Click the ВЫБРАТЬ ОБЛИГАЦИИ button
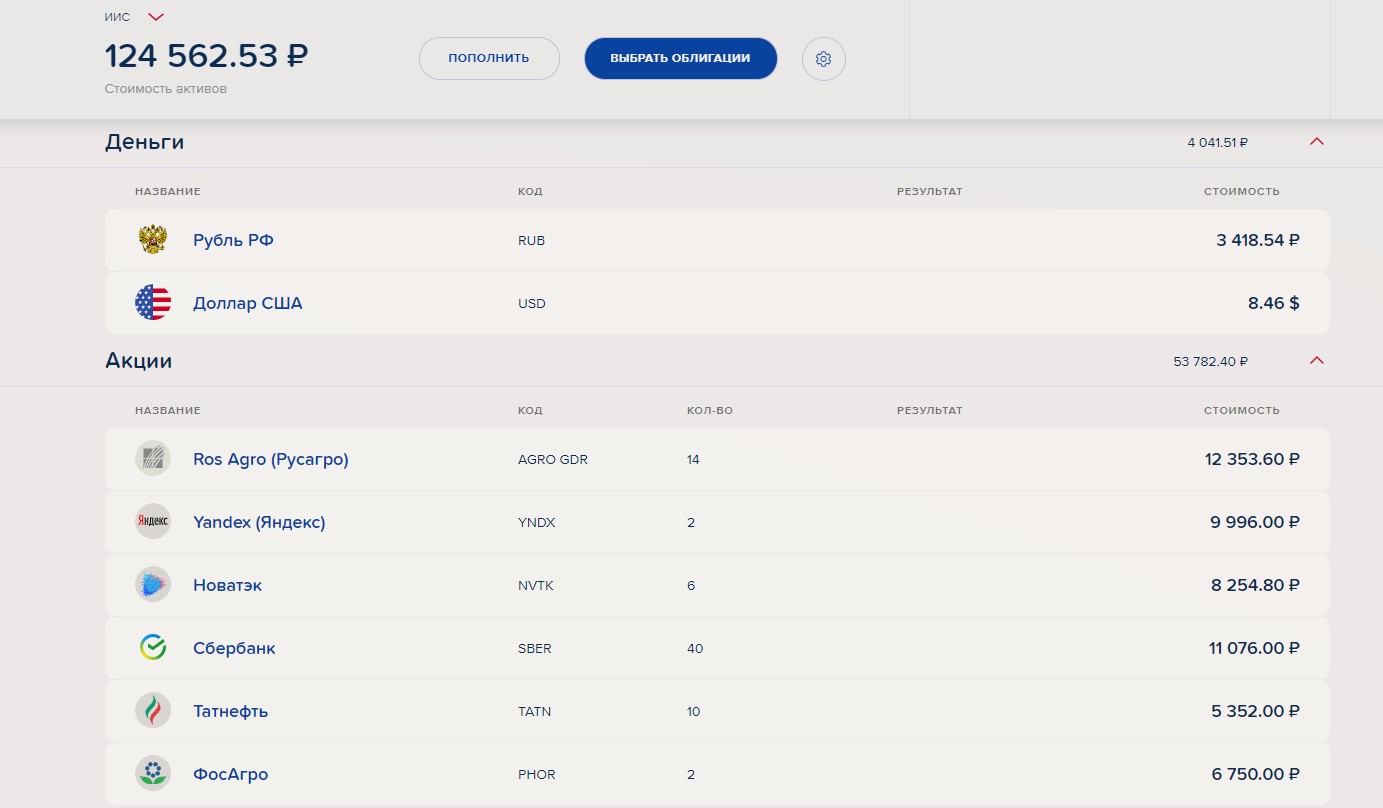 point(681,58)
